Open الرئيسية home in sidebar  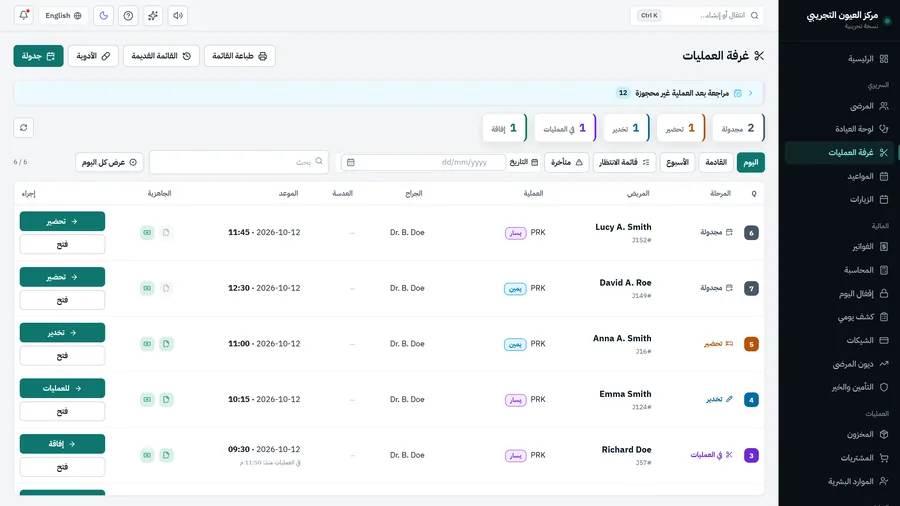839,59
